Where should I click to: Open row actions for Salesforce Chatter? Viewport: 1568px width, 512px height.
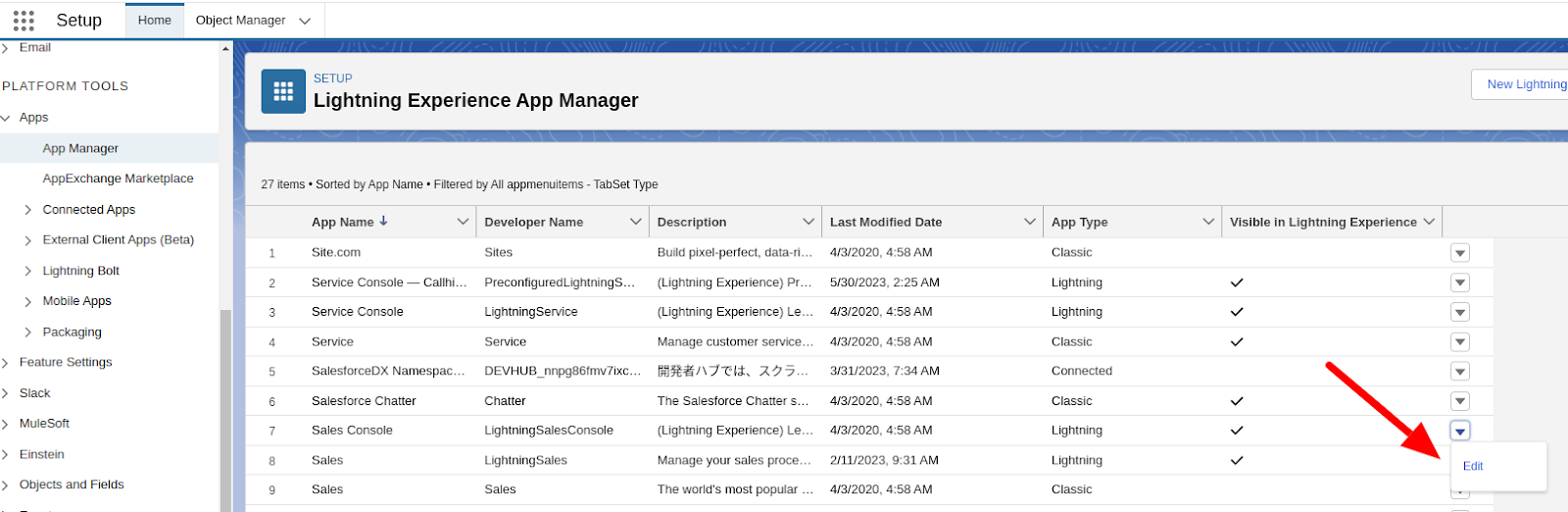pyautogui.click(x=1460, y=401)
